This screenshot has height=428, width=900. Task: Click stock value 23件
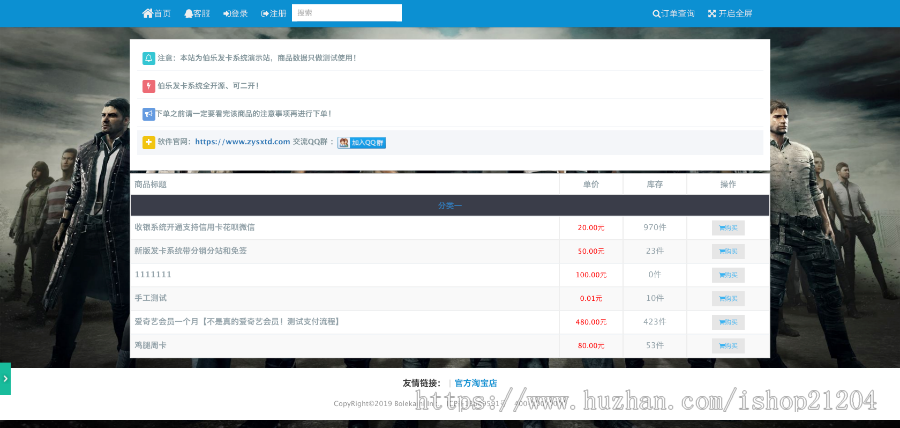655,251
